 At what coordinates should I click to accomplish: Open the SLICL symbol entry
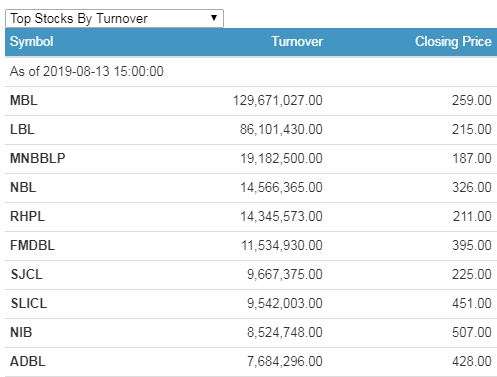point(29,303)
